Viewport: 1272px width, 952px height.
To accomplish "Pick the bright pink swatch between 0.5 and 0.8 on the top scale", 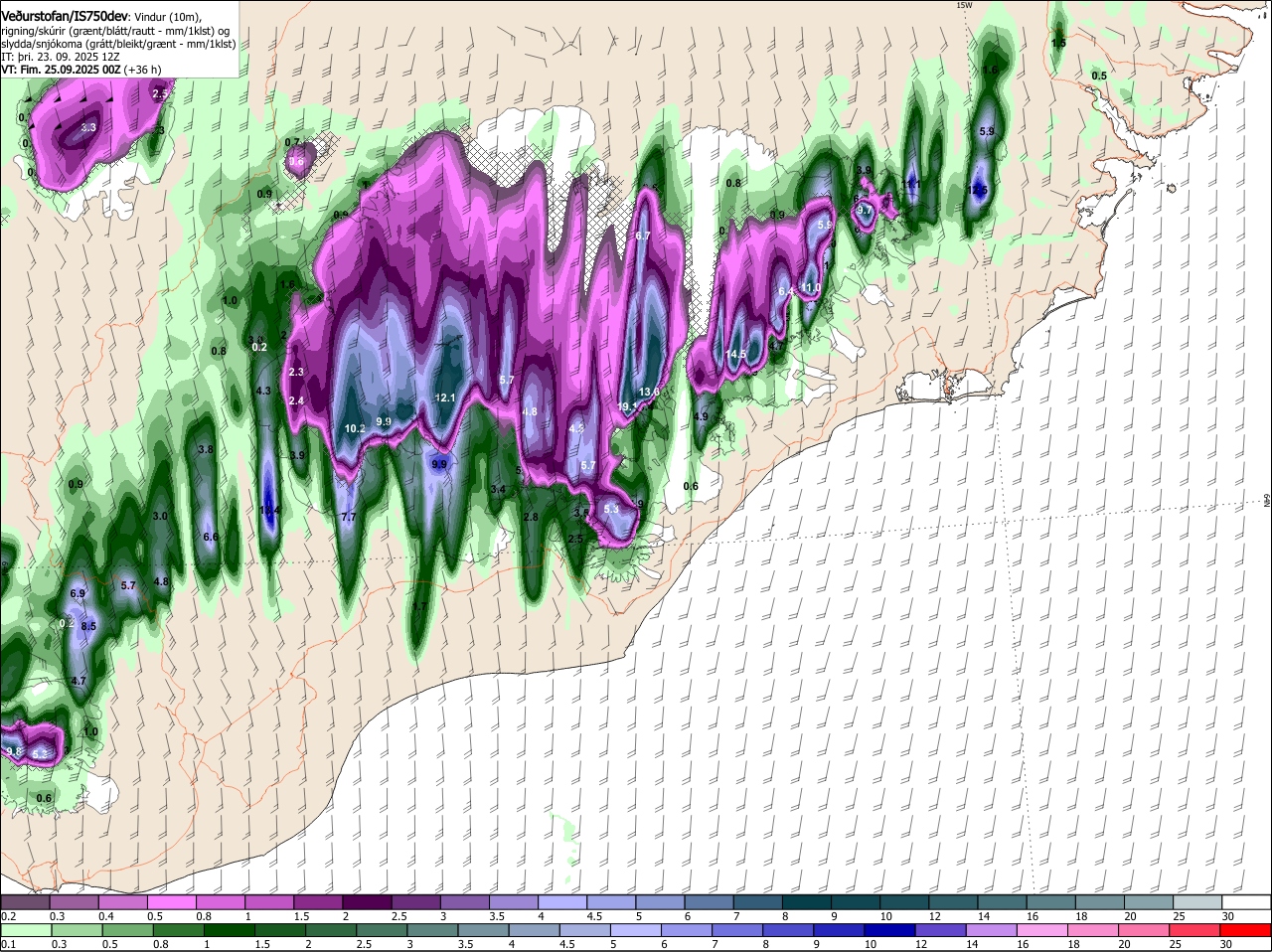I will [x=171, y=901].
